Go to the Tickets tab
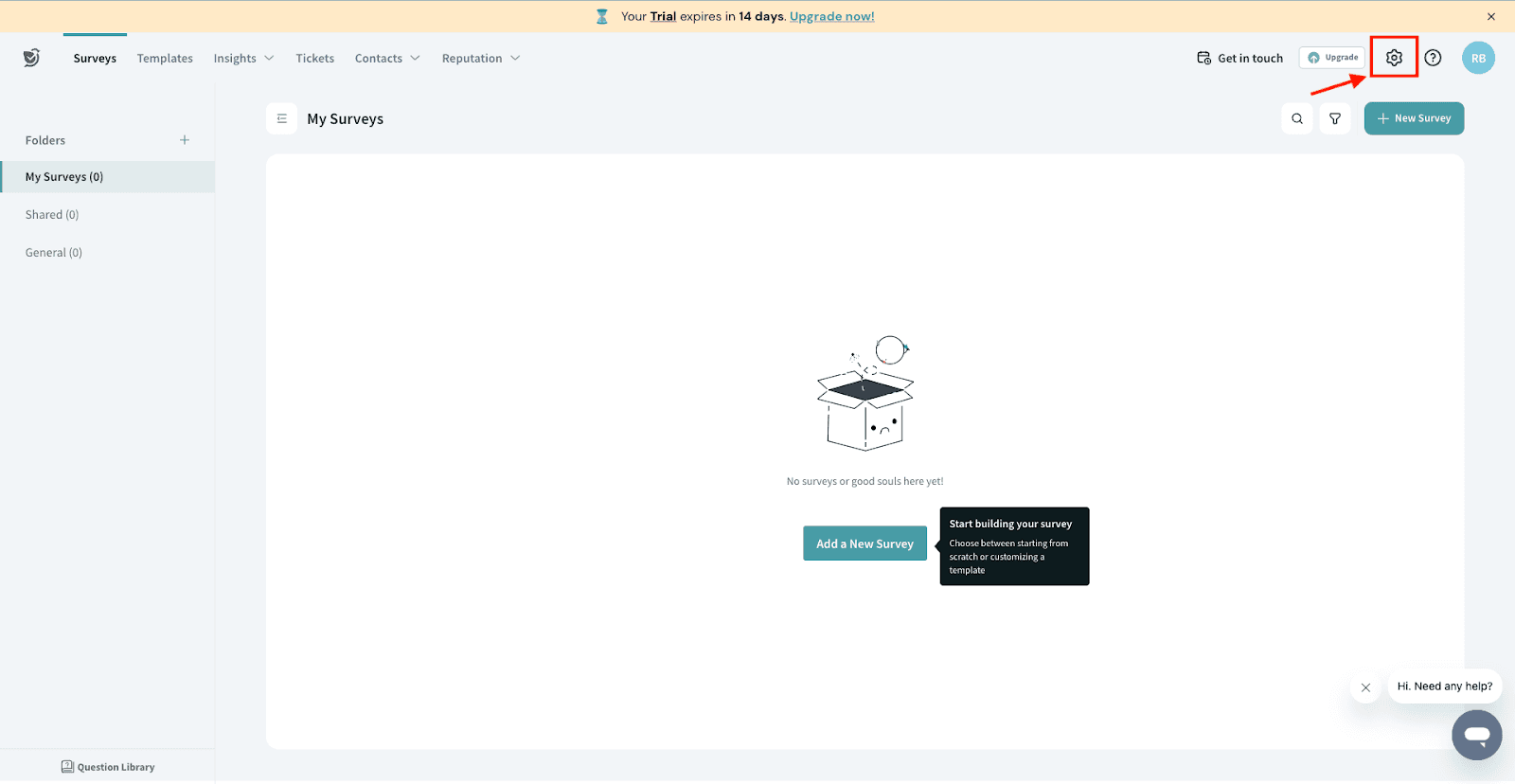This screenshot has height=784, width=1515. [x=314, y=58]
